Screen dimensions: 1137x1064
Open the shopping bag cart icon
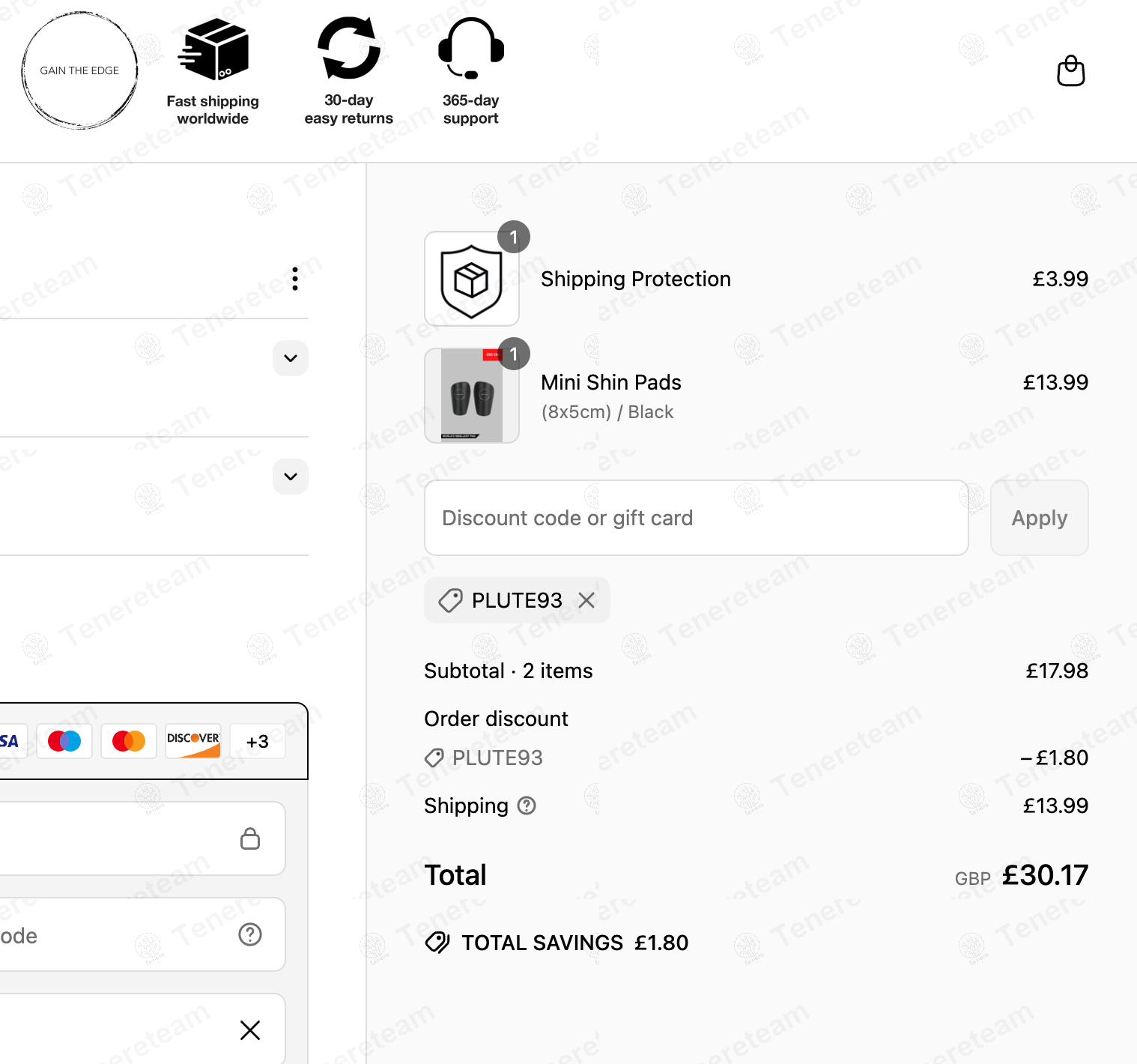click(x=1070, y=71)
